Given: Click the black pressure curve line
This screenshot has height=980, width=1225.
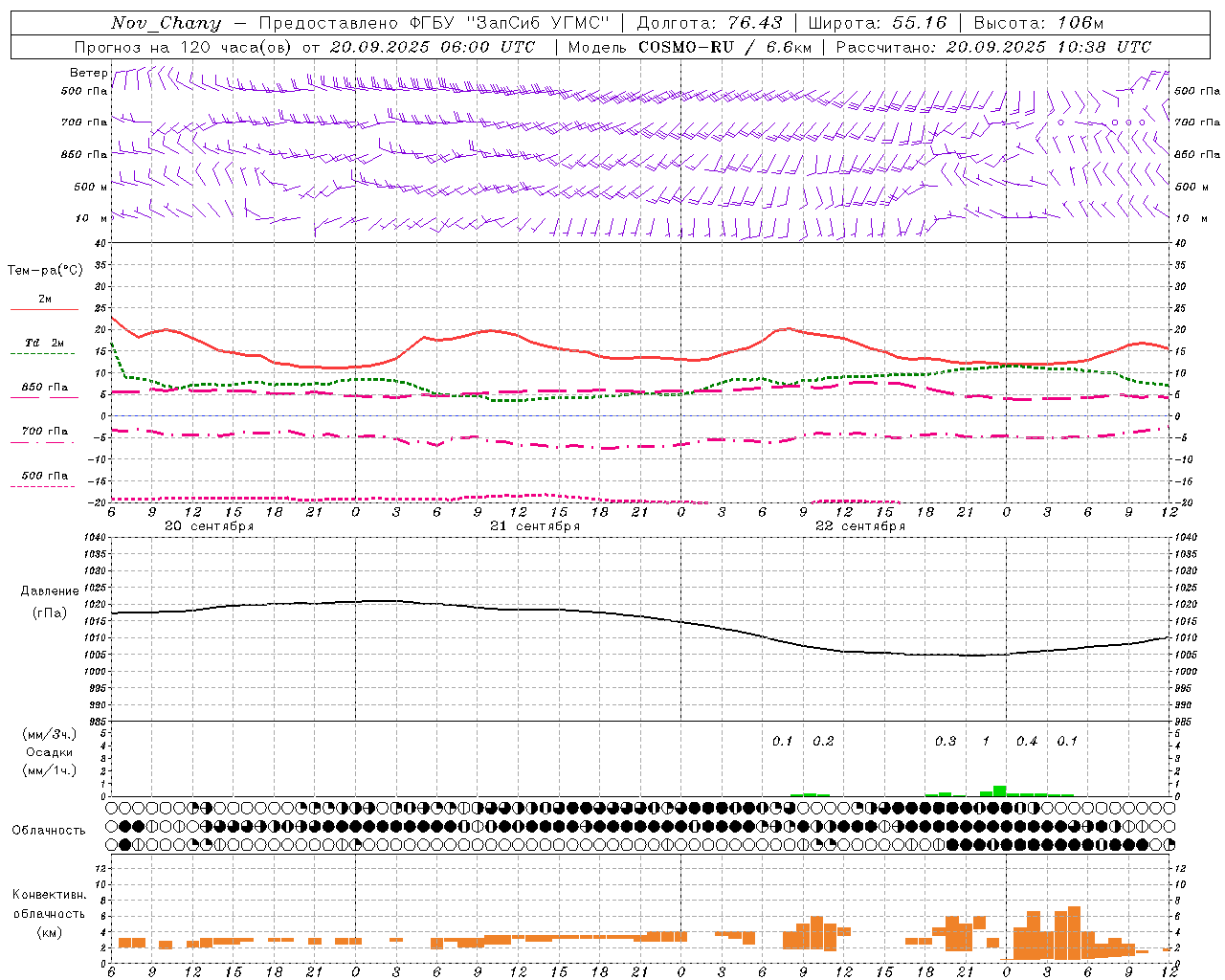Looking at the screenshot, I should (641, 615).
